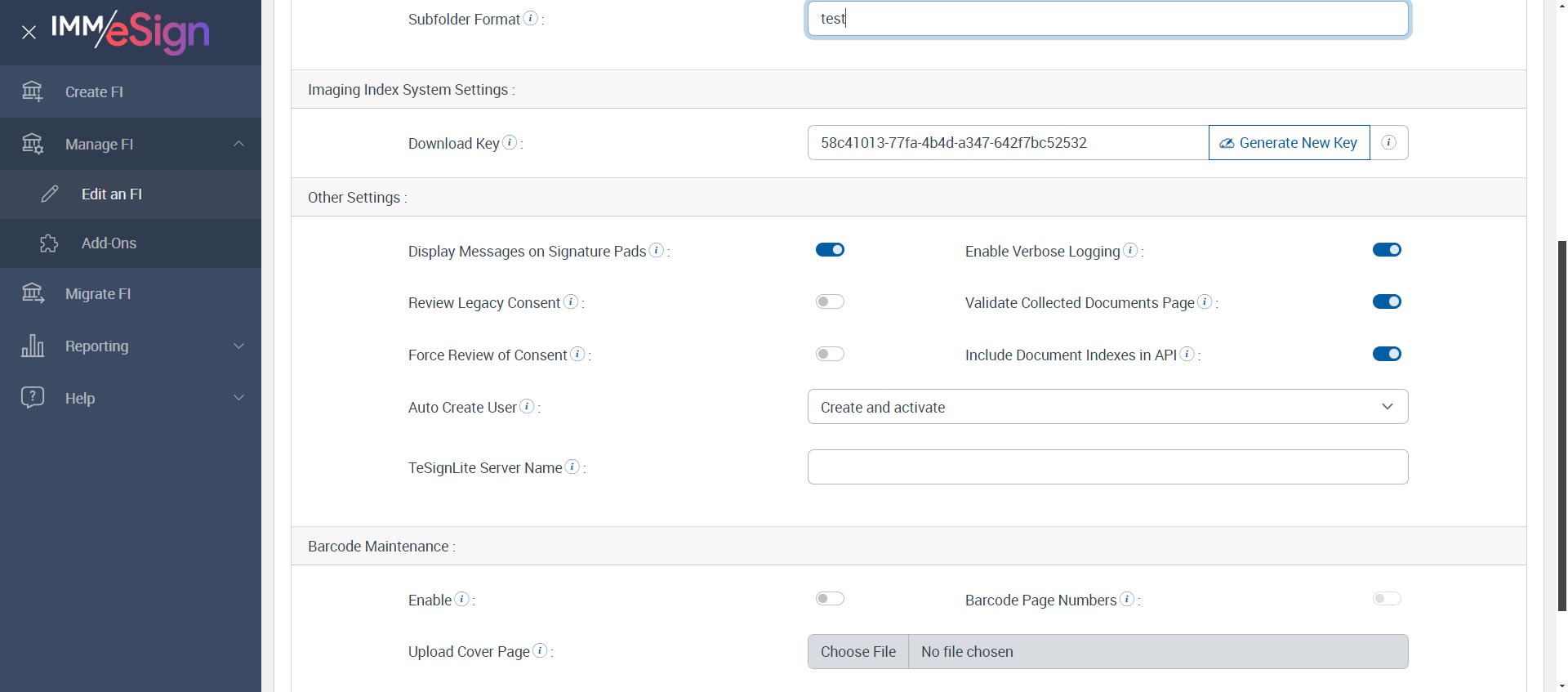Disable Display Messages on Signature Pads toggle
This screenshot has height=692, width=1568.
coord(830,250)
